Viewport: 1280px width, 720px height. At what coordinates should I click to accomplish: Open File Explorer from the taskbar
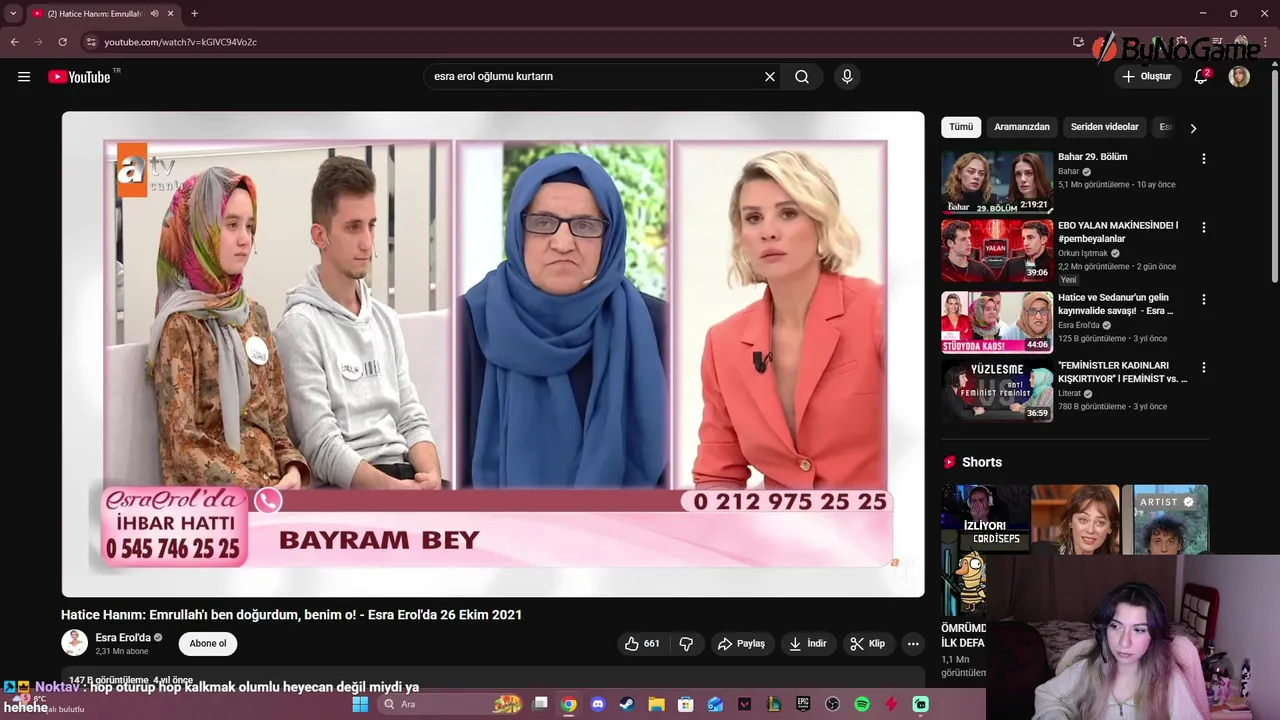(x=656, y=704)
